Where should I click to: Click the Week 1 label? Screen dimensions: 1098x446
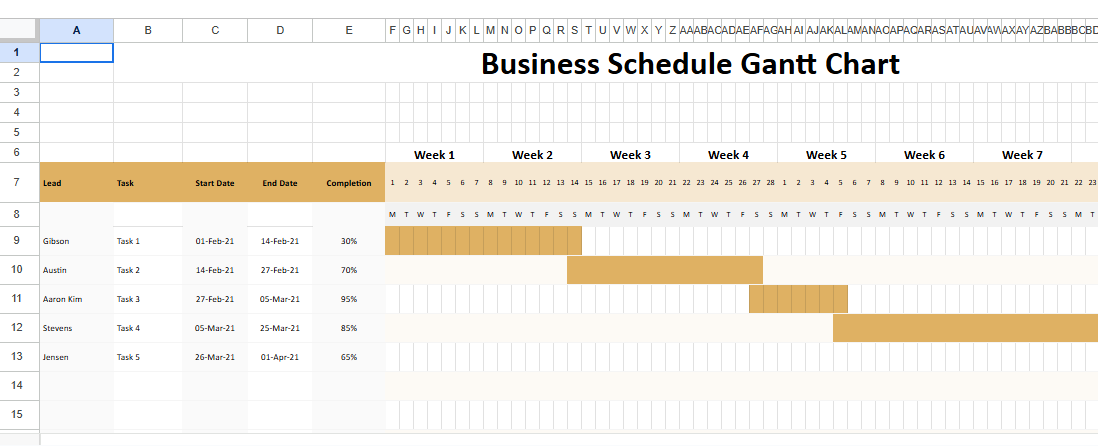tap(434, 155)
